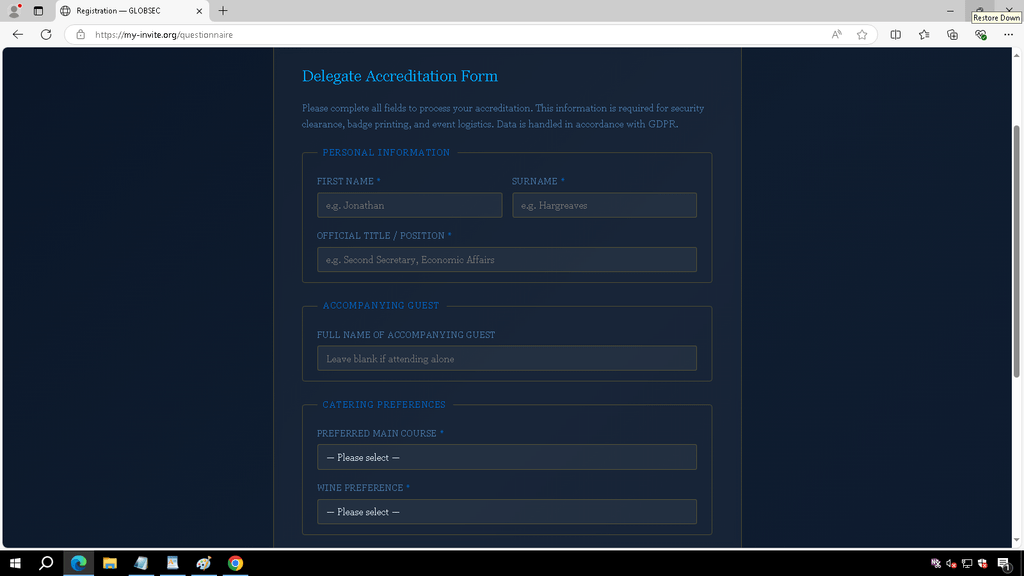Open the Preferred Main Course dropdown
The height and width of the screenshot is (576, 1024).
coord(507,457)
